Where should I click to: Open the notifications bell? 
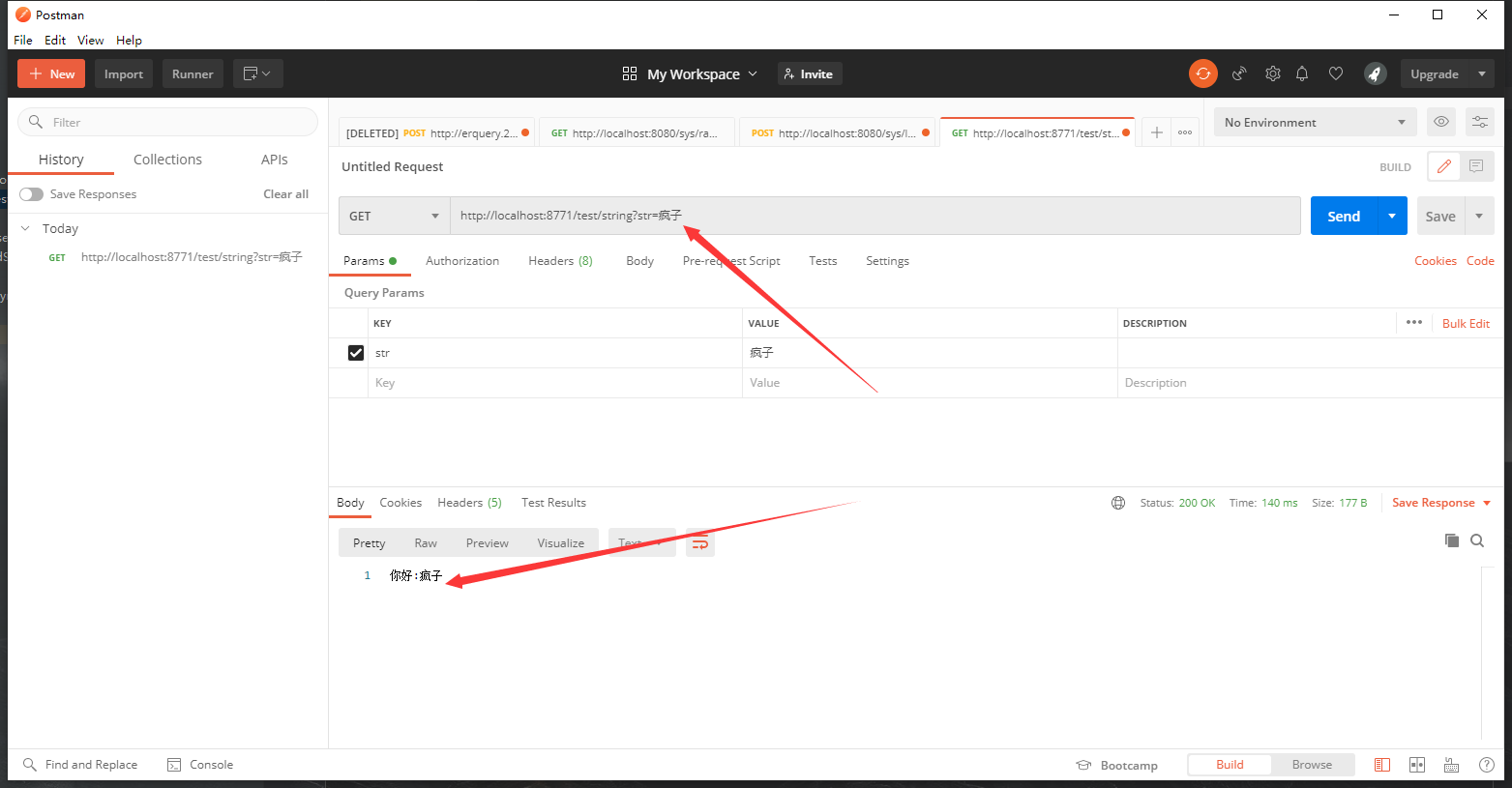click(1302, 73)
